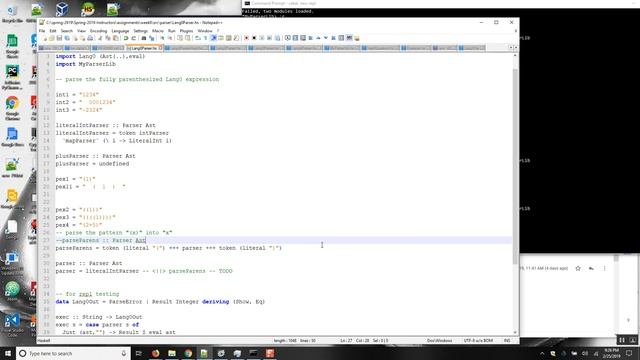Screen dimensions: 640x360
Task: Star the email in the background window
Action: [578, 268]
